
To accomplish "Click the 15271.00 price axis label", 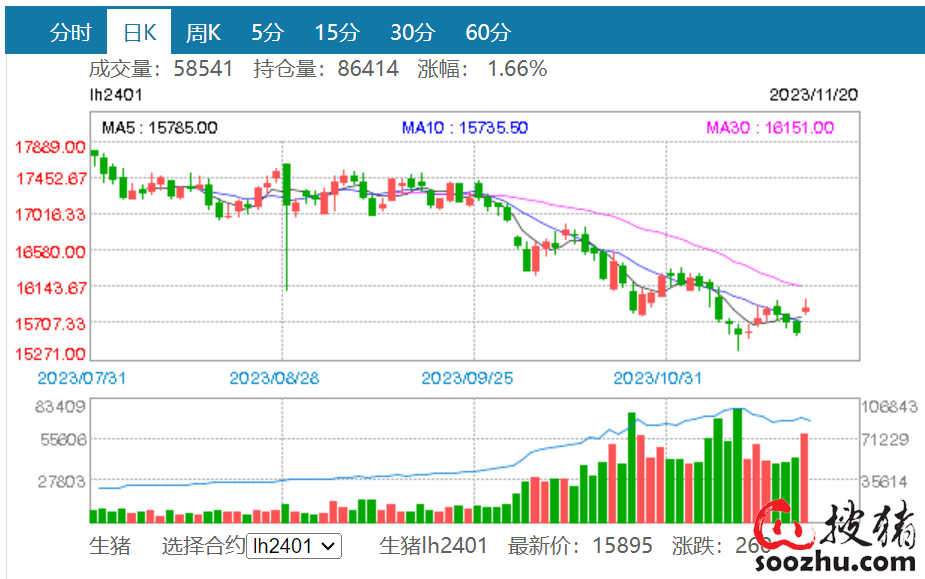I will [x=50, y=354].
